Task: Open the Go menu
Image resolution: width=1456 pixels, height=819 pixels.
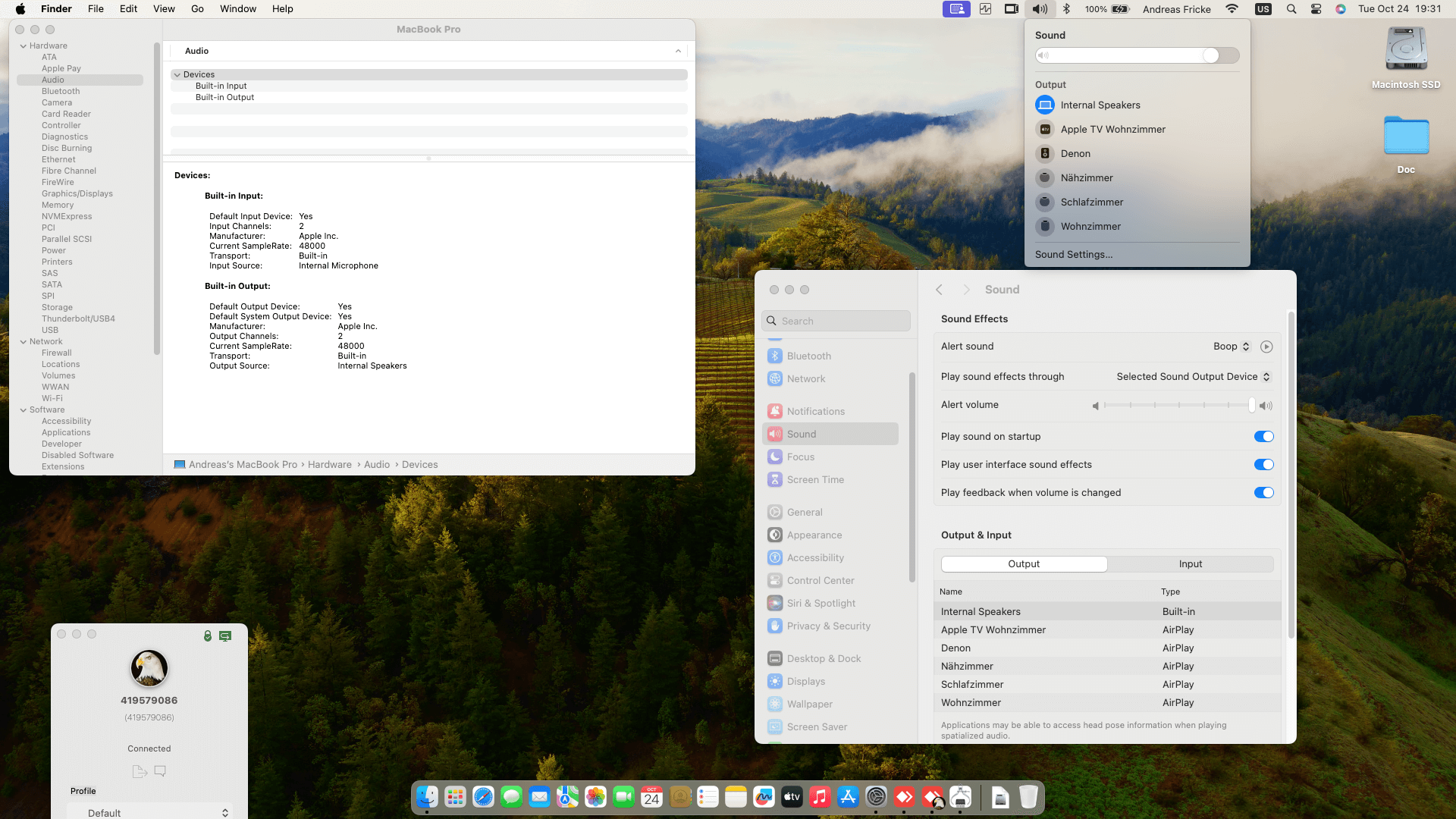Action: (x=197, y=9)
